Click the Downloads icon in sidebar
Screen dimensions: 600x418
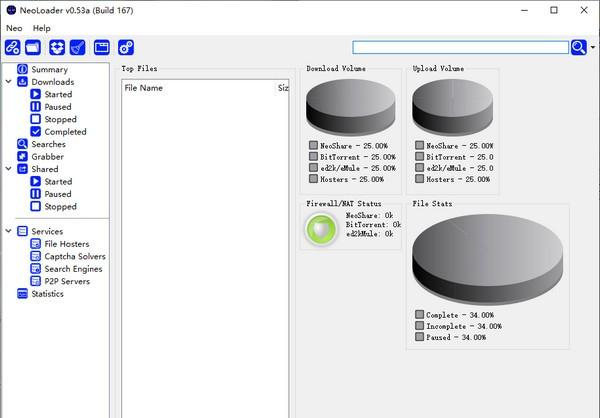[x=23, y=82]
